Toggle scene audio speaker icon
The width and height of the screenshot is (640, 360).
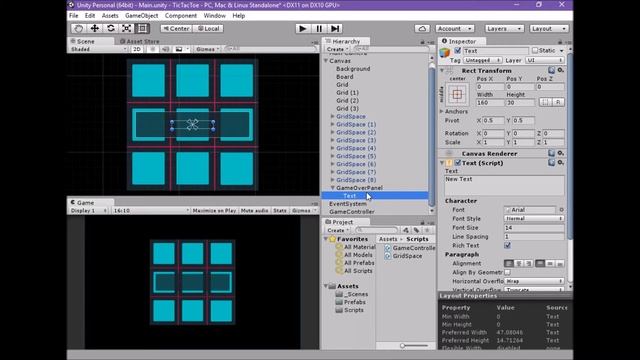[x=165, y=49]
